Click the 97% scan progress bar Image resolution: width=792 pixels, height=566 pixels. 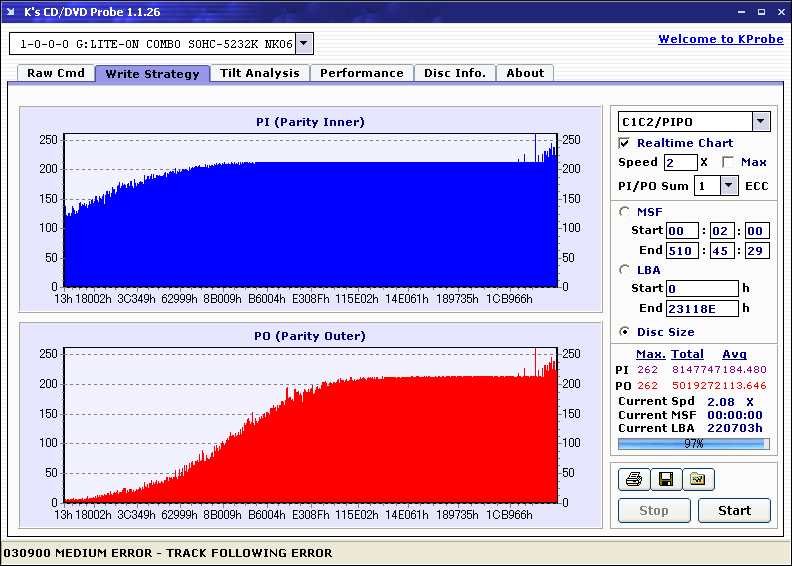click(694, 444)
